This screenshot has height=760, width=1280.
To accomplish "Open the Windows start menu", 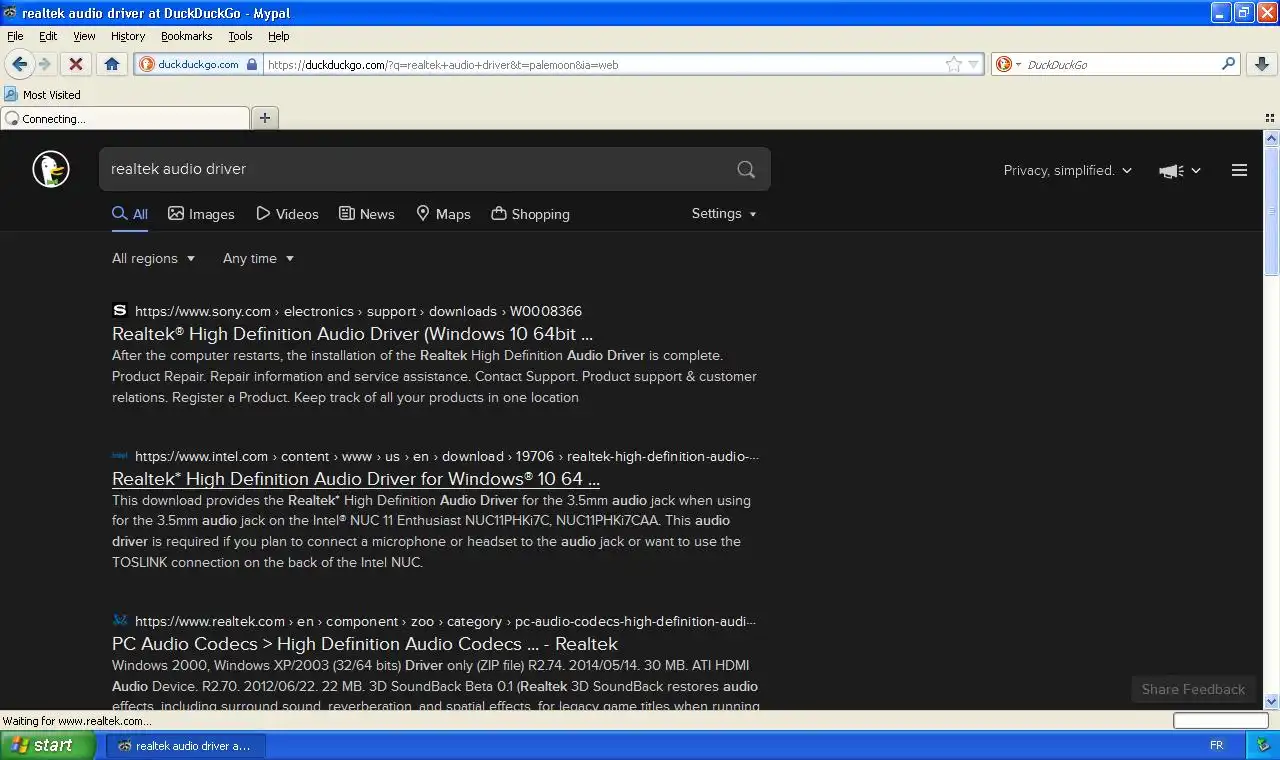I will click(x=47, y=745).
